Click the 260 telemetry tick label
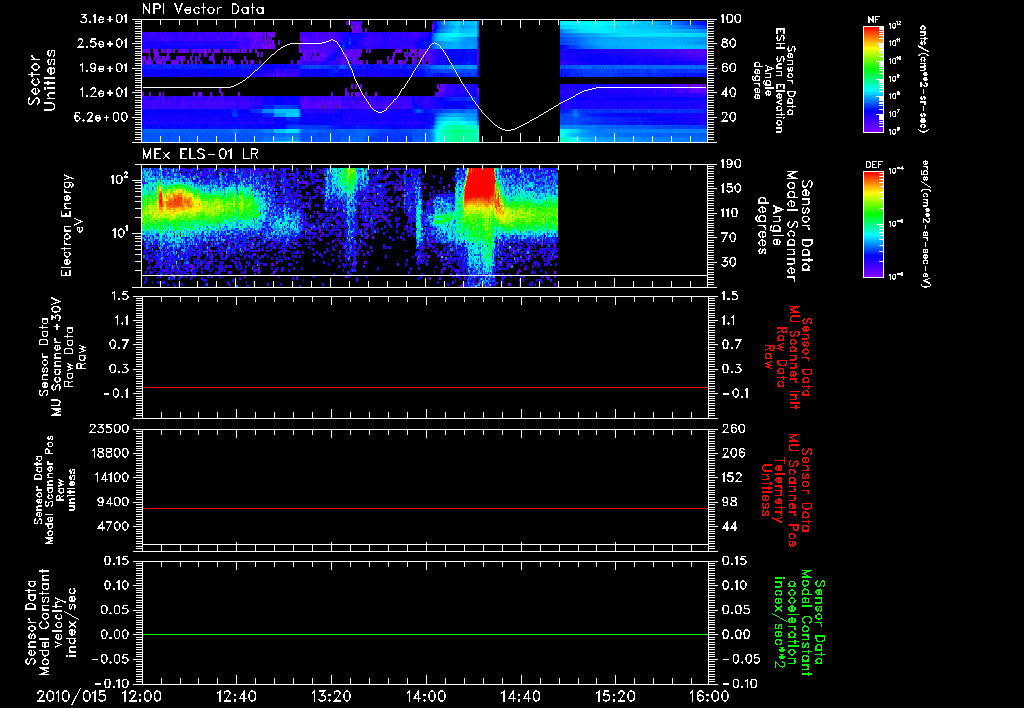 click(x=733, y=428)
